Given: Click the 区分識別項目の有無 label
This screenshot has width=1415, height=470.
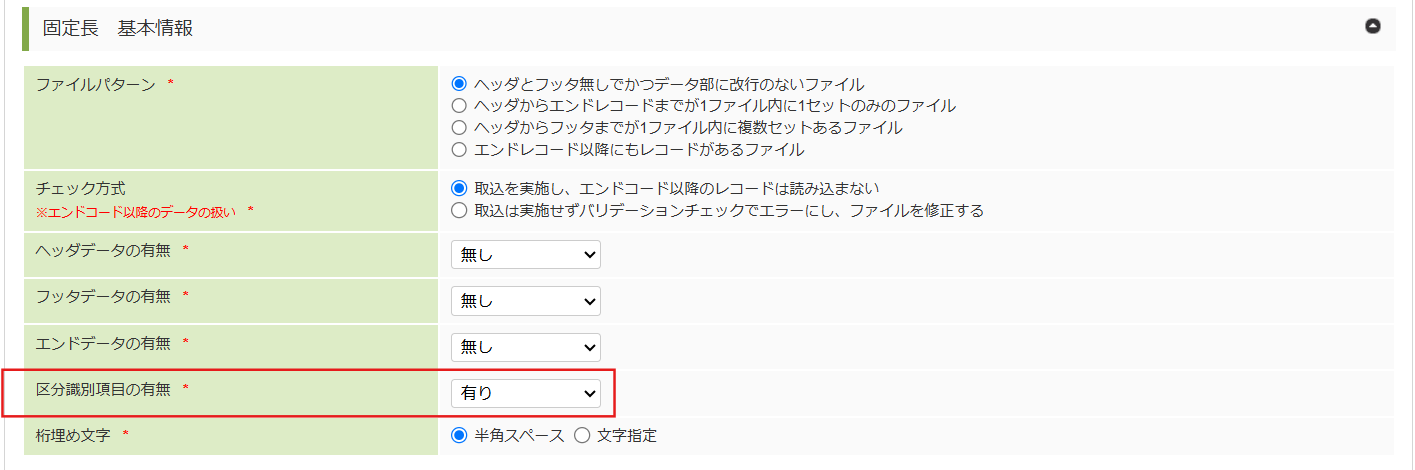Looking at the screenshot, I should [105, 388].
